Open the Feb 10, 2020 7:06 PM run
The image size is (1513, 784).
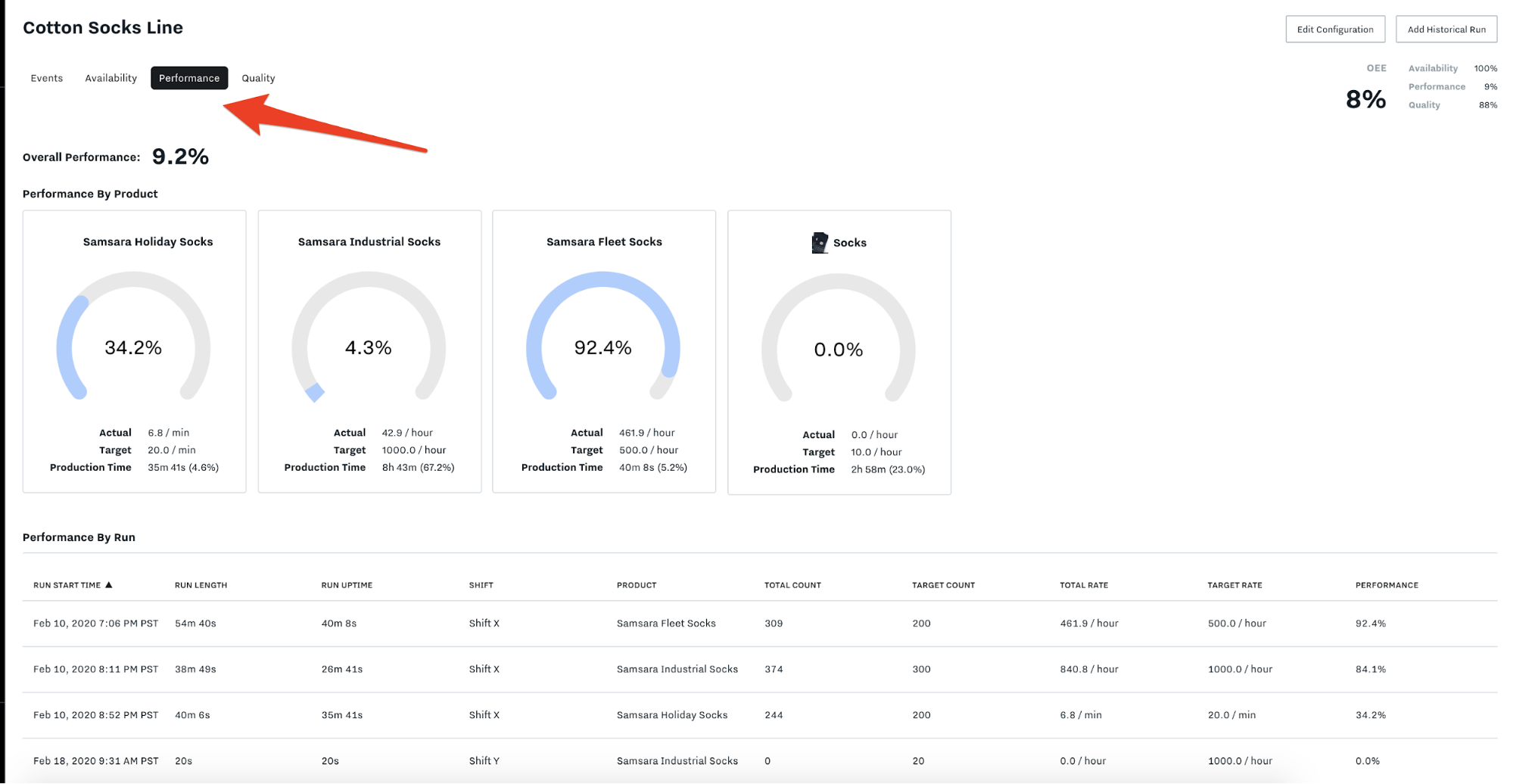click(760, 624)
